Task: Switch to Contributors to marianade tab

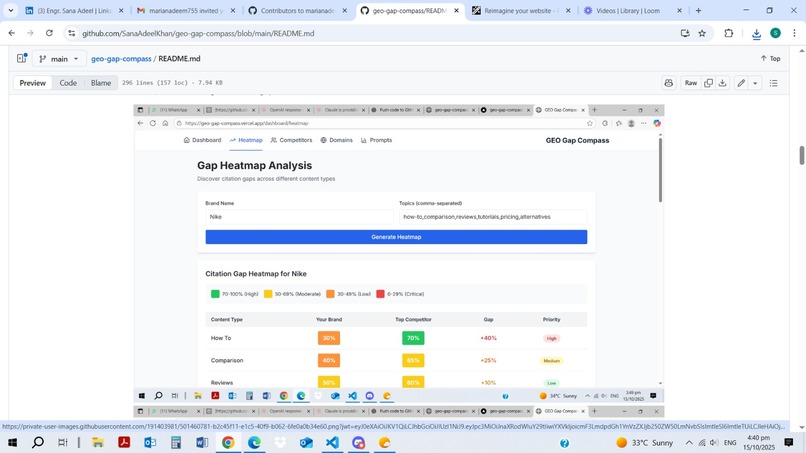Action: pos(298,10)
